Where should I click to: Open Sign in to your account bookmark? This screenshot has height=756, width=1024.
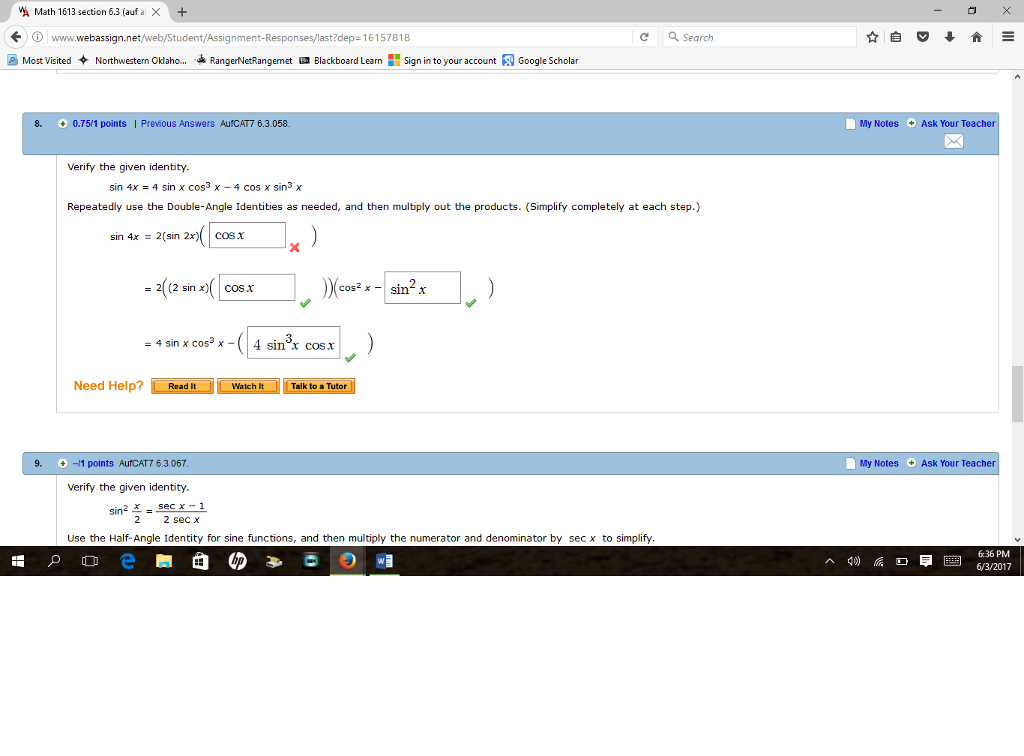click(x=442, y=60)
